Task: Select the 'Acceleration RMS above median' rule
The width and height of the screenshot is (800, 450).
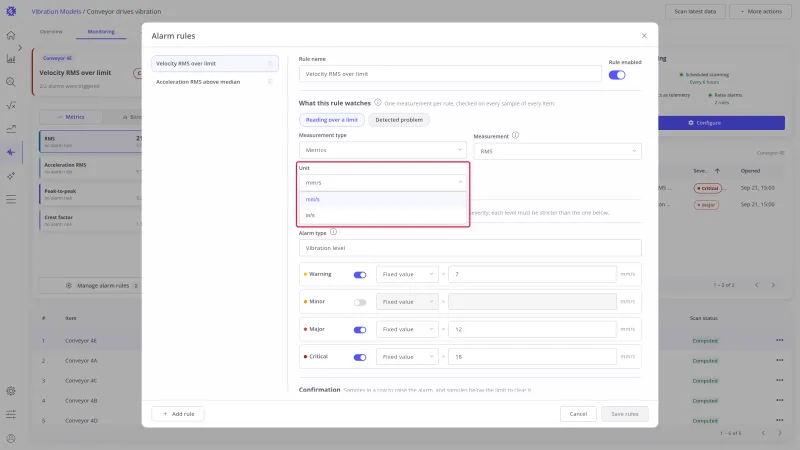Action: tap(215, 82)
